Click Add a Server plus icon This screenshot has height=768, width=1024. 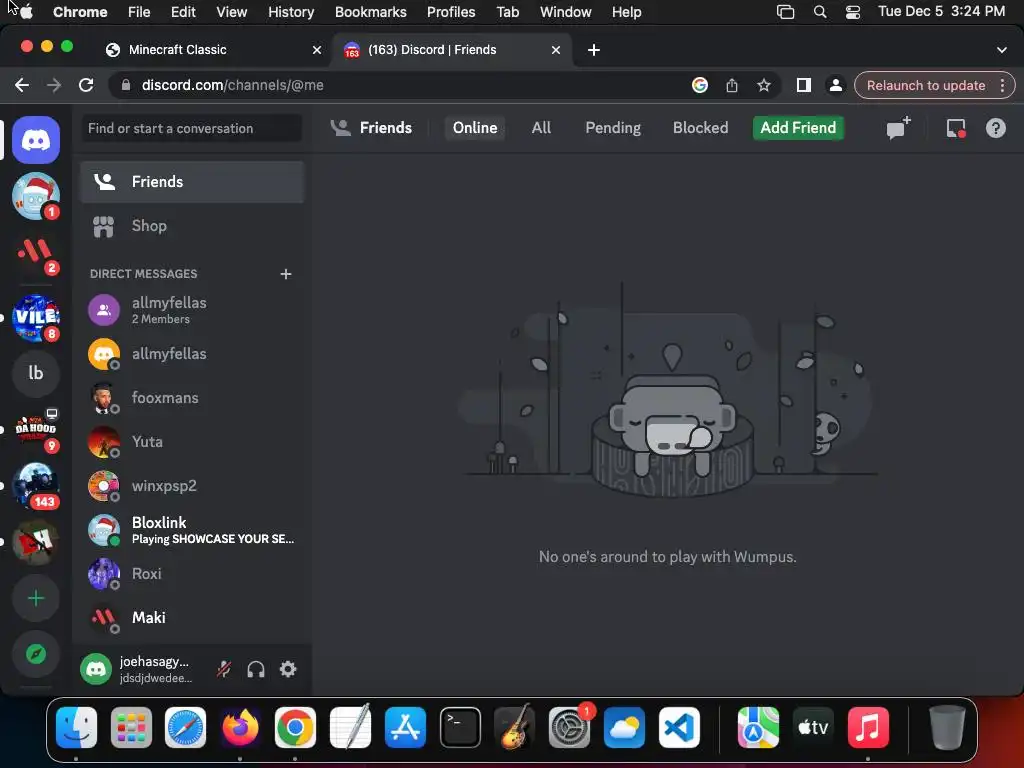(36, 598)
